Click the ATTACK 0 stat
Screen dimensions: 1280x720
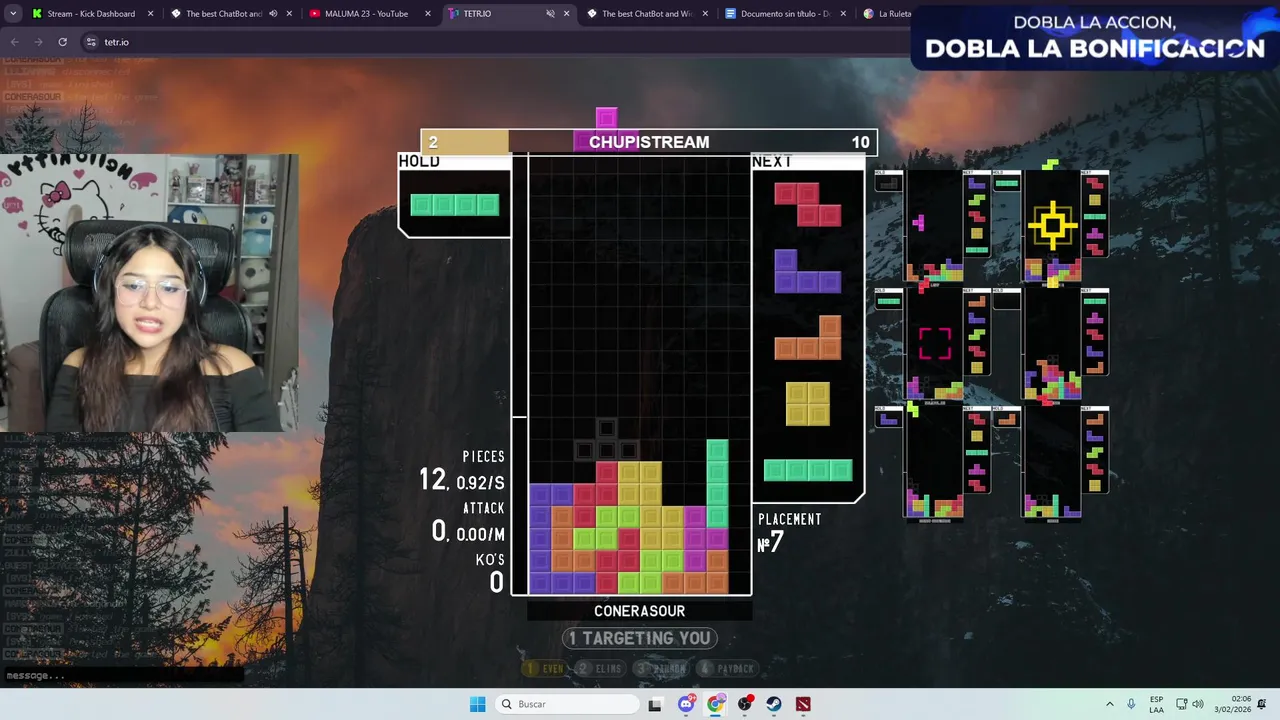point(467,522)
